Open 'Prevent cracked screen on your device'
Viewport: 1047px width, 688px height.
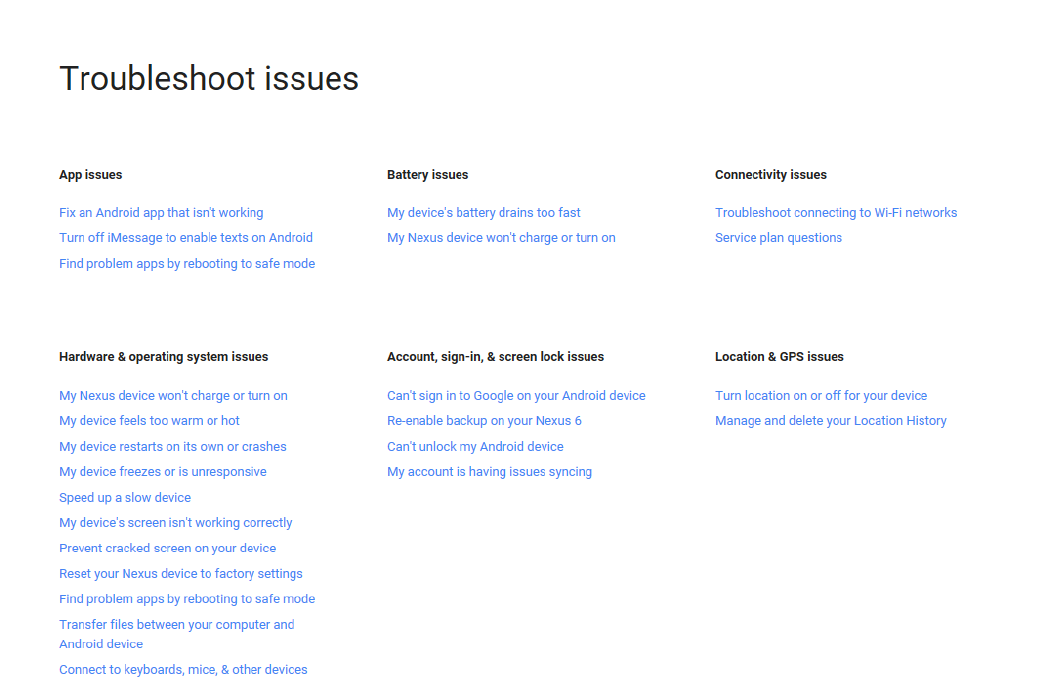(x=168, y=548)
